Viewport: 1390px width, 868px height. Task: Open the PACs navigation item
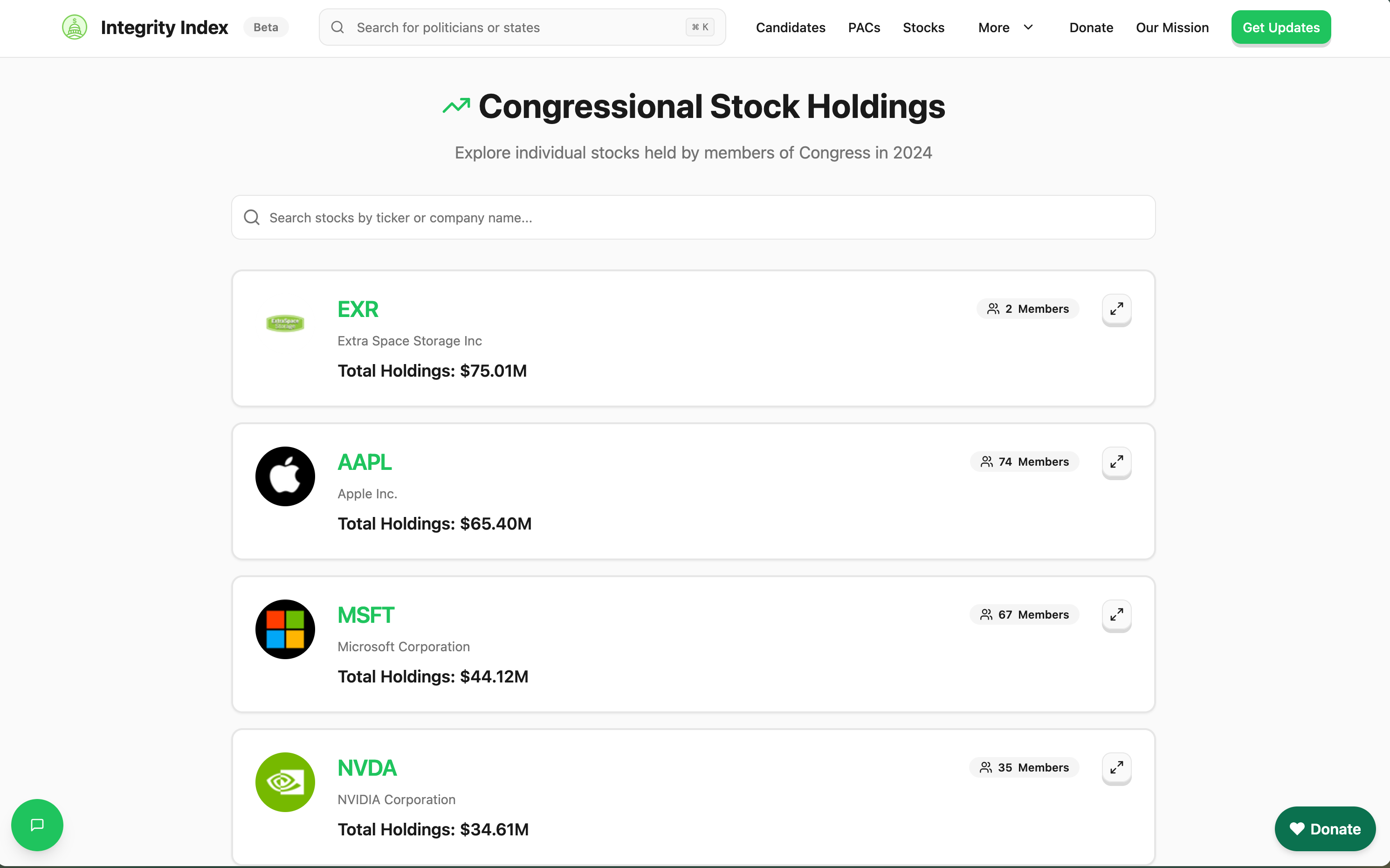coord(864,27)
